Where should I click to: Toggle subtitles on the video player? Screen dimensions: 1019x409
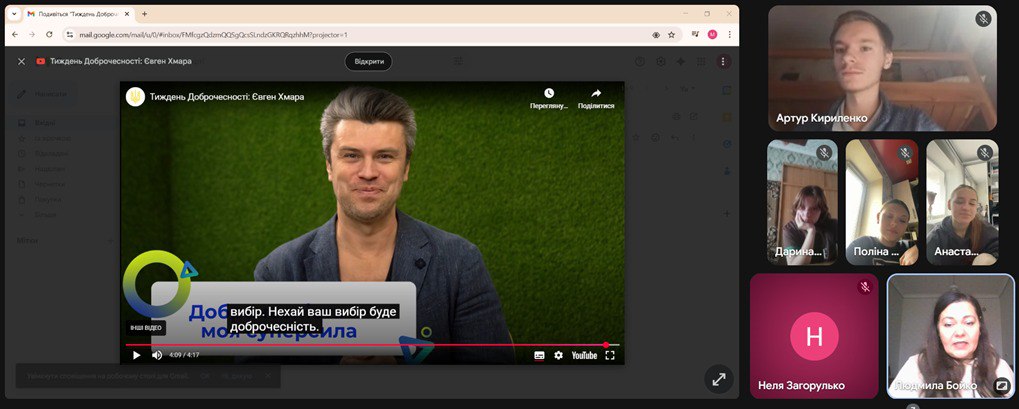click(x=539, y=355)
